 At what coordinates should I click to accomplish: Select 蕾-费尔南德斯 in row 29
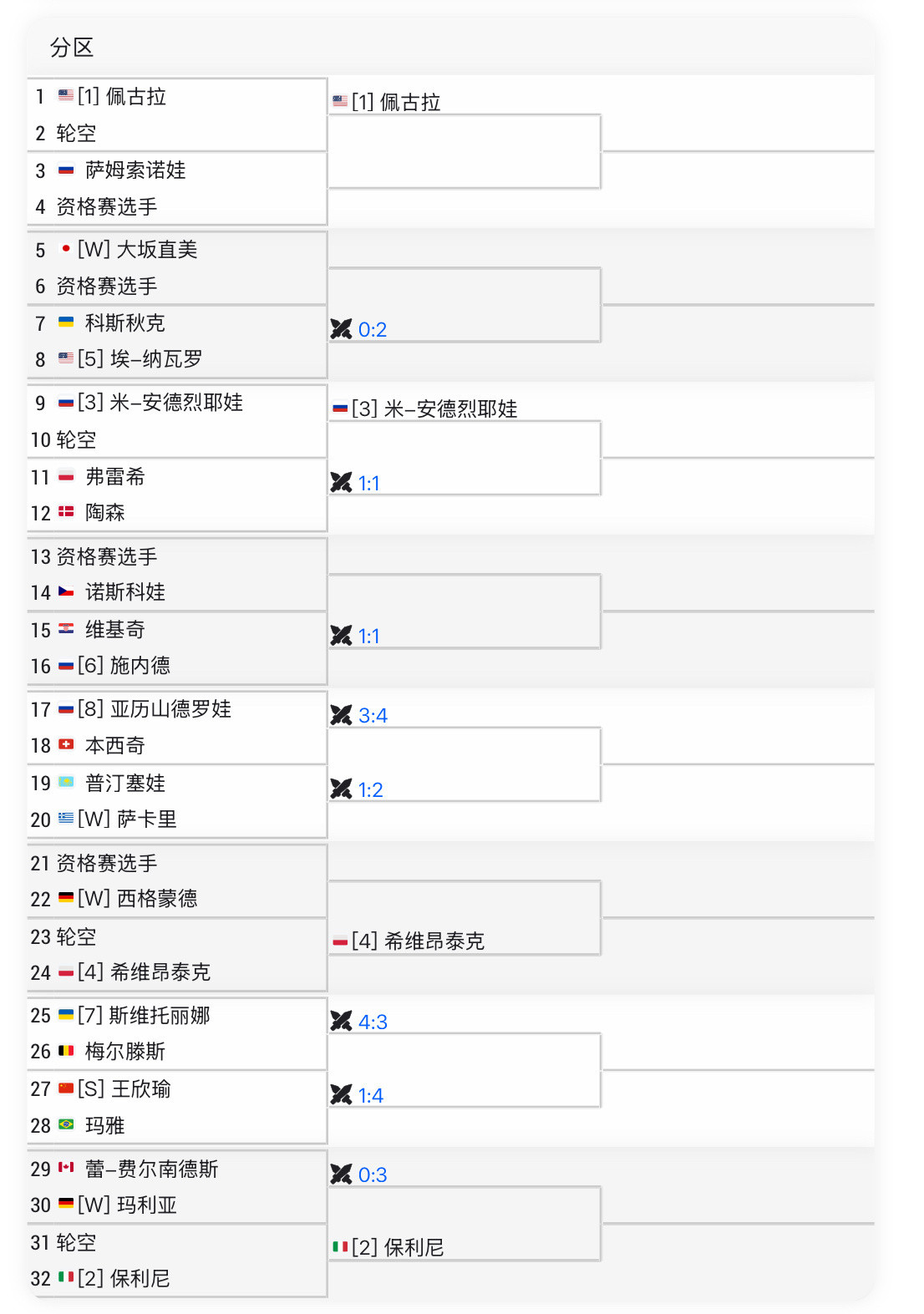pos(151,1169)
